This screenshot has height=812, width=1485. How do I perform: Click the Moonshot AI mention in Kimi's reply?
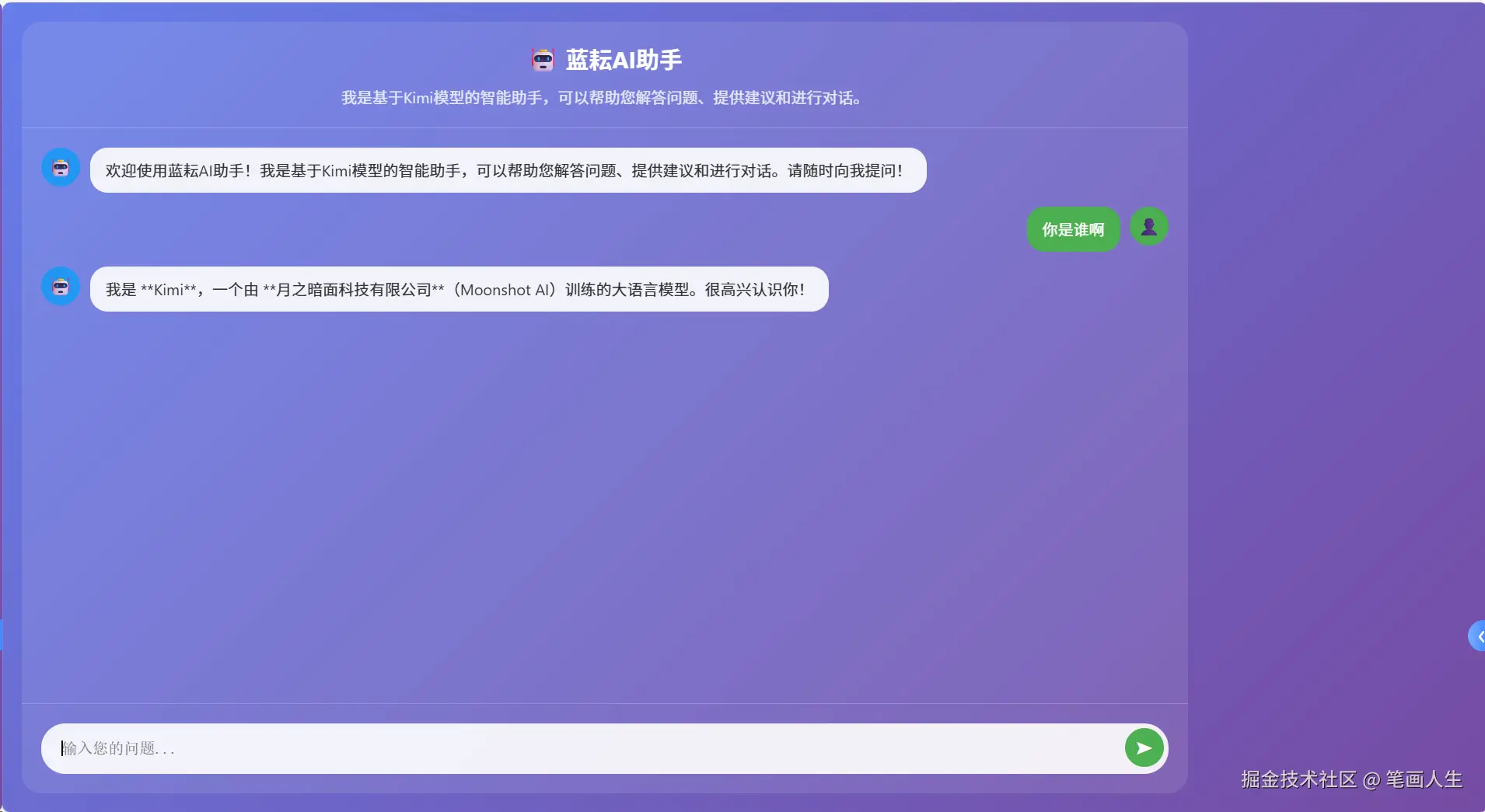504,289
